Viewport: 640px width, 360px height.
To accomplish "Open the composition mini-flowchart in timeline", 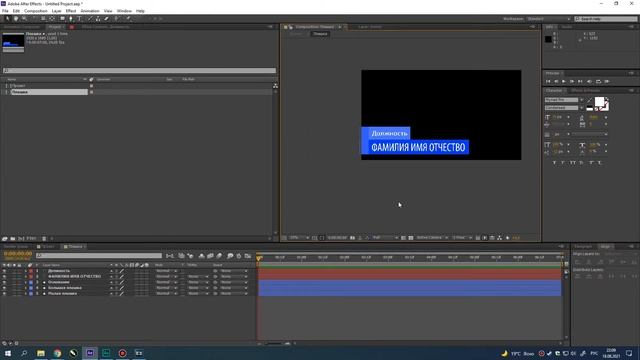I will point(169,256).
